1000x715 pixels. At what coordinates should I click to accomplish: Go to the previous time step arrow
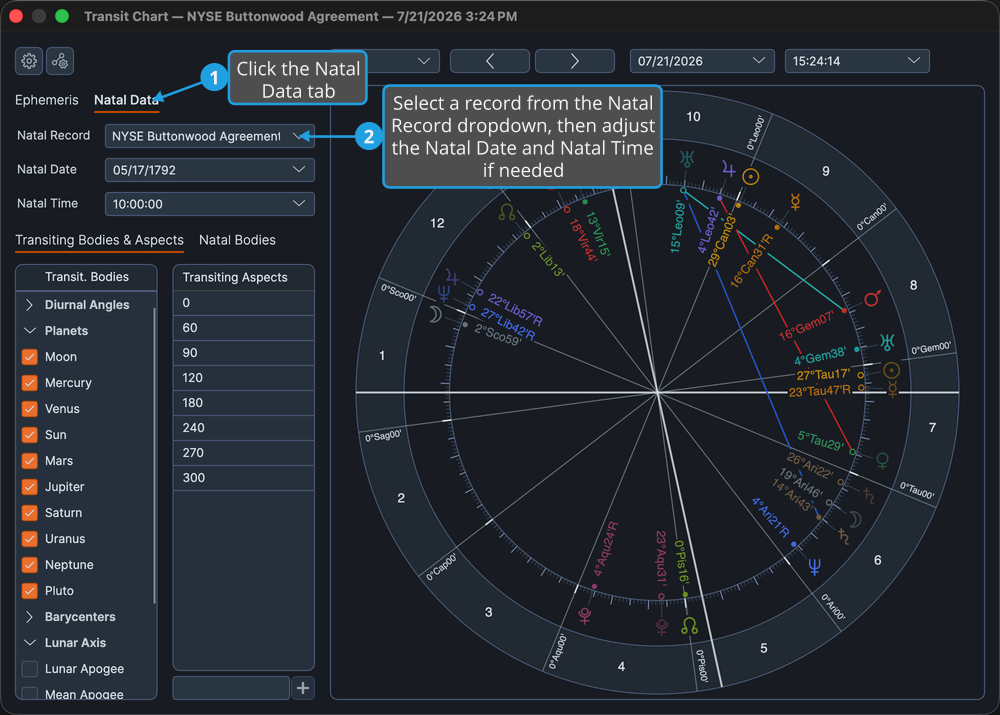pos(490,61)
